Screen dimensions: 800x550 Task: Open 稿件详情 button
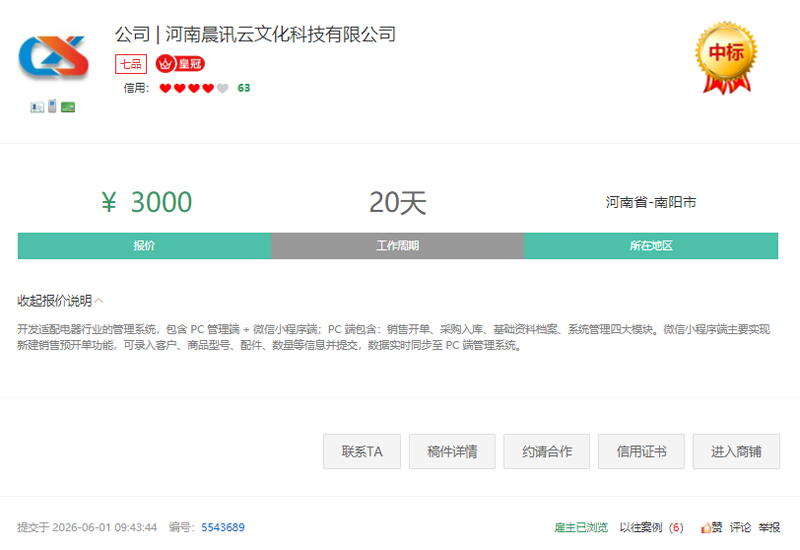452,452
